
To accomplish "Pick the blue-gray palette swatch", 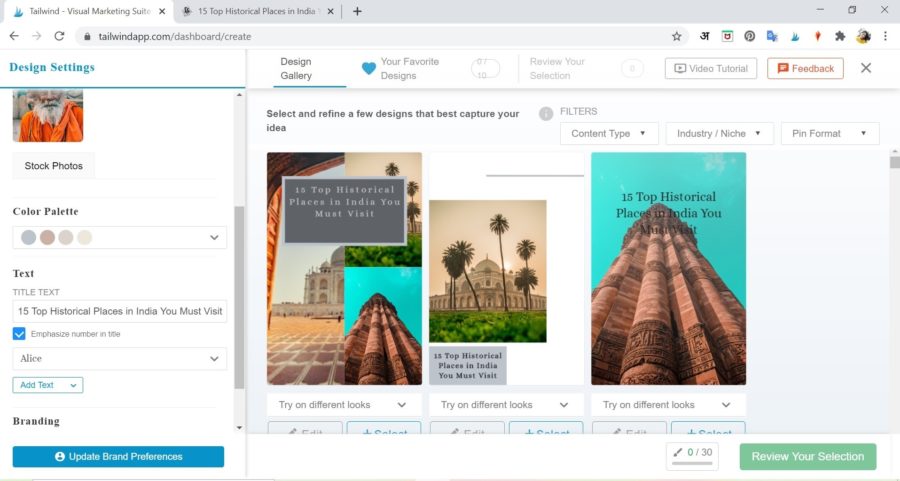I will tap(29, 237).
